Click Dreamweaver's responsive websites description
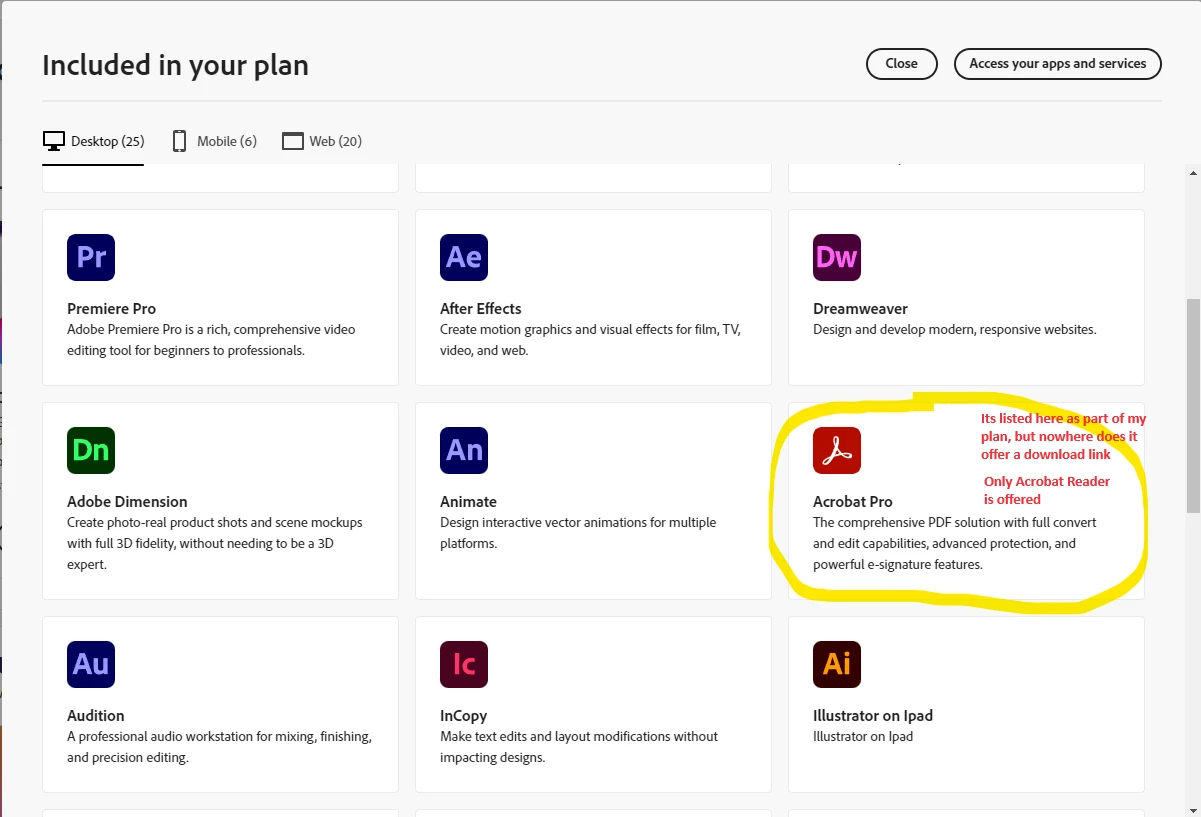This screenshot has height=817, width=1201. pyautogui.click(x=955, y=329)
